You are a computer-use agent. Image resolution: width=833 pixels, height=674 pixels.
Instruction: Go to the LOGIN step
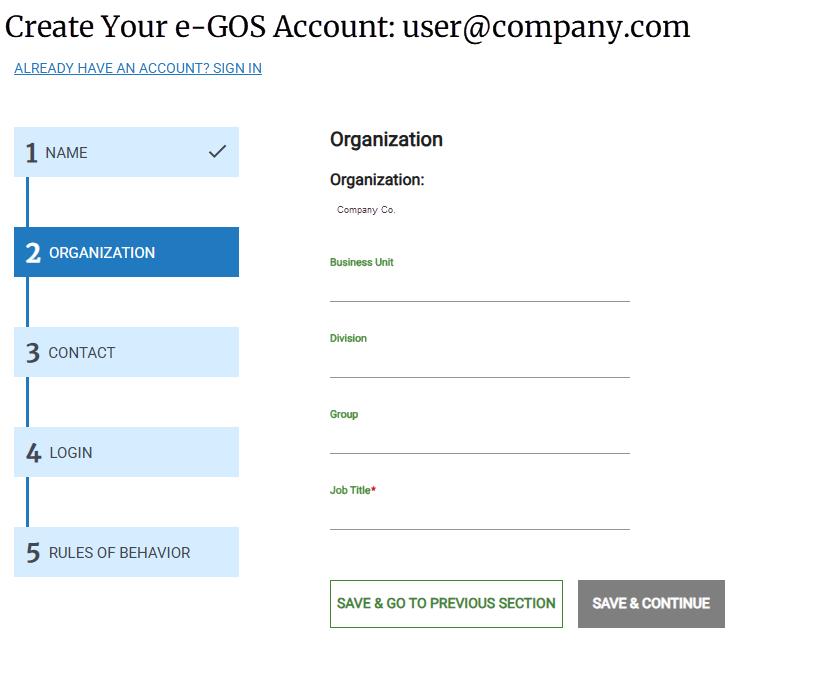pyautogui.click(x=126, y=452)
